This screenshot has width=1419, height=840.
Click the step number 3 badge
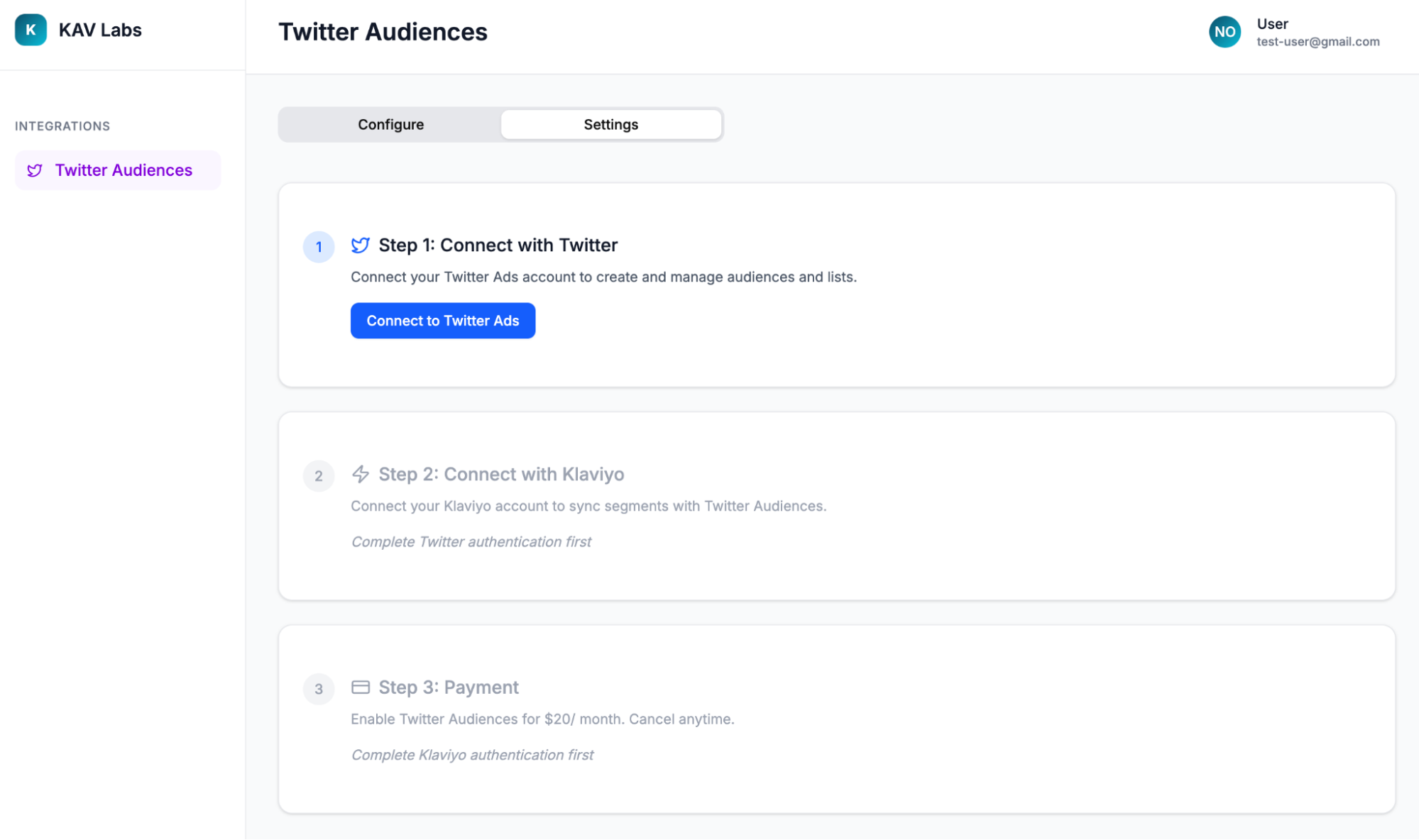(x=319, y=688)
